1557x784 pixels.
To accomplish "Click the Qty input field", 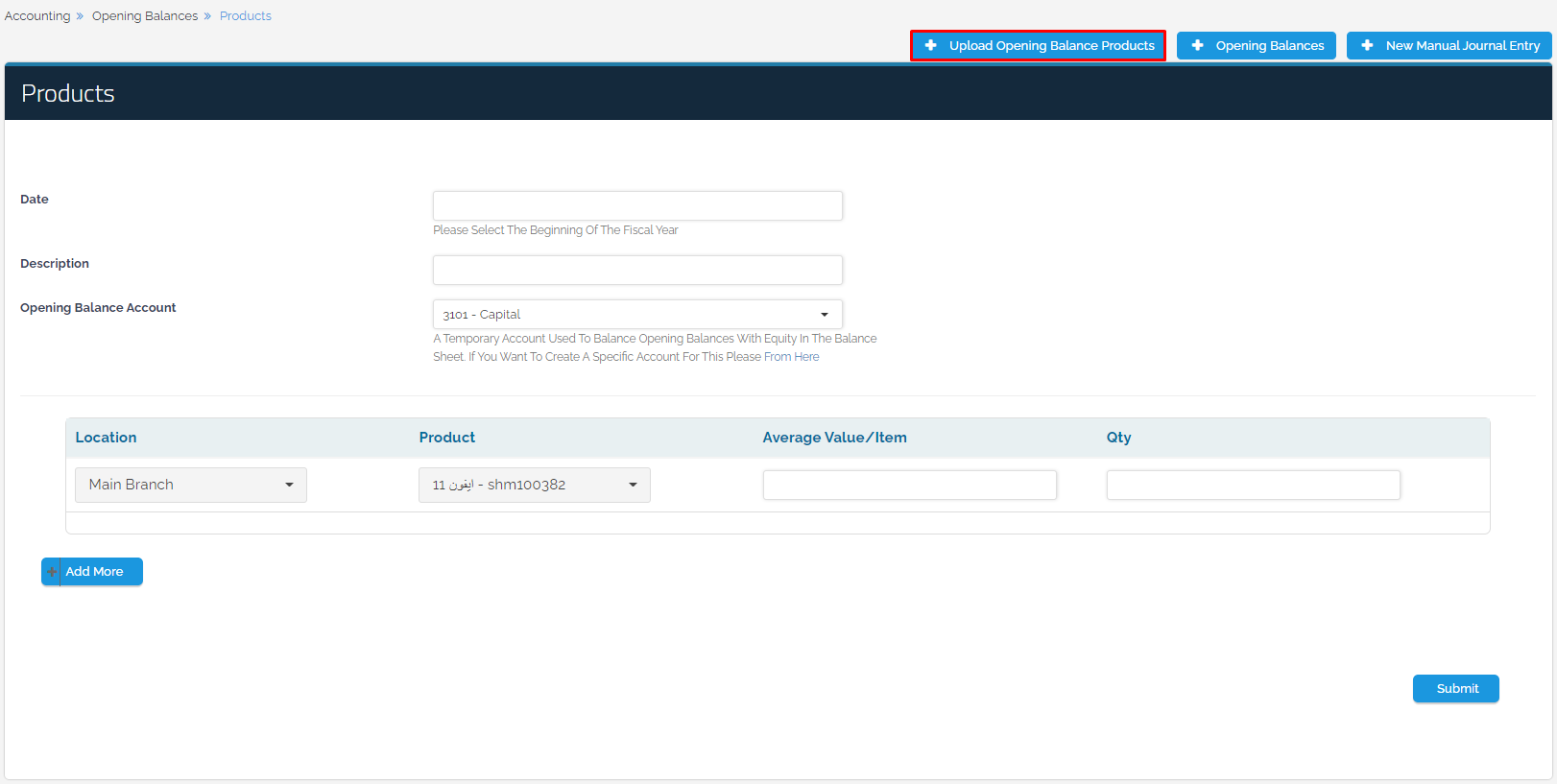I will pos(1253,485).
